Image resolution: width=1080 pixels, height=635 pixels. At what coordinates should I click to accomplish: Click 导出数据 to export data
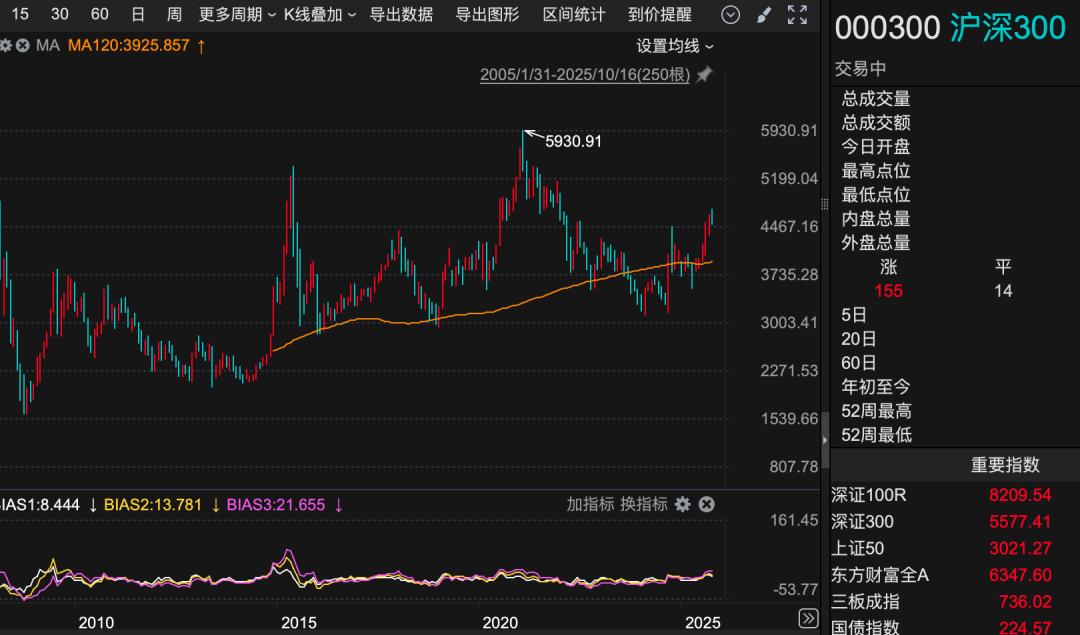pyautogui.click(x=401, y=14)
